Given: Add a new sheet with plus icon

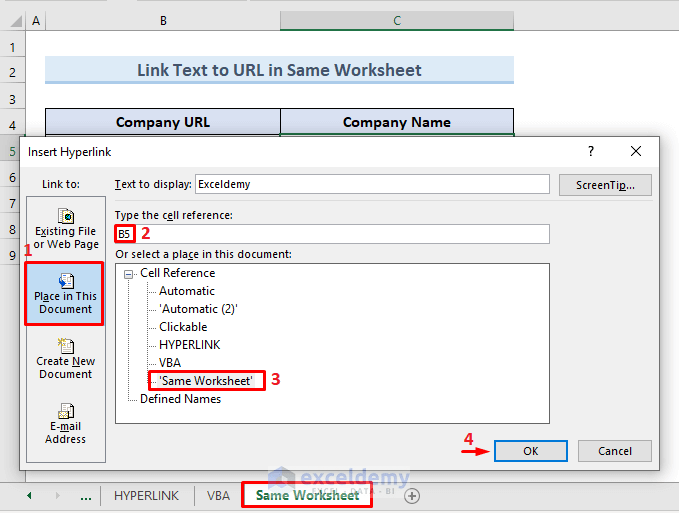Looking at the screenshot, I should (x=412, y=496).
